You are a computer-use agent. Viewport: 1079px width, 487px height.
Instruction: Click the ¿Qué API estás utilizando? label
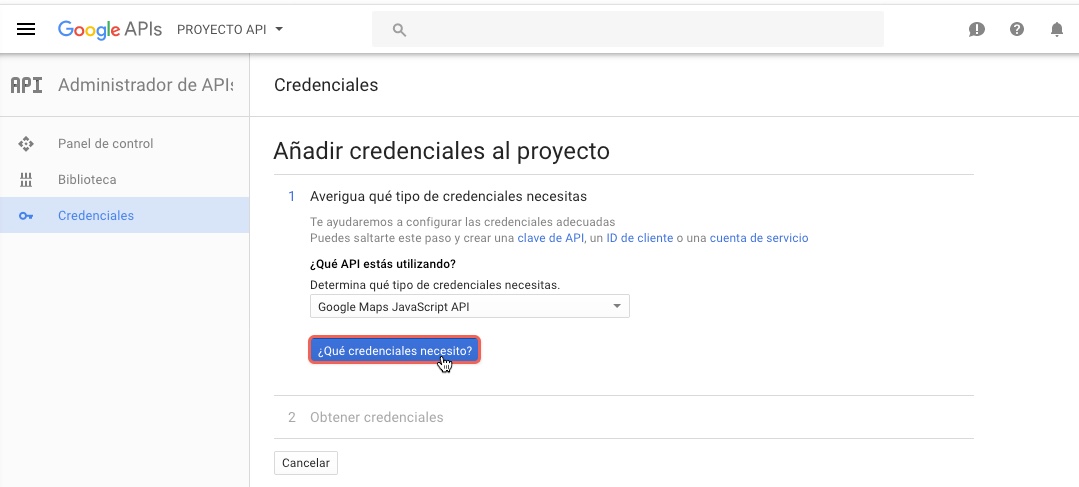pos(383,264)
